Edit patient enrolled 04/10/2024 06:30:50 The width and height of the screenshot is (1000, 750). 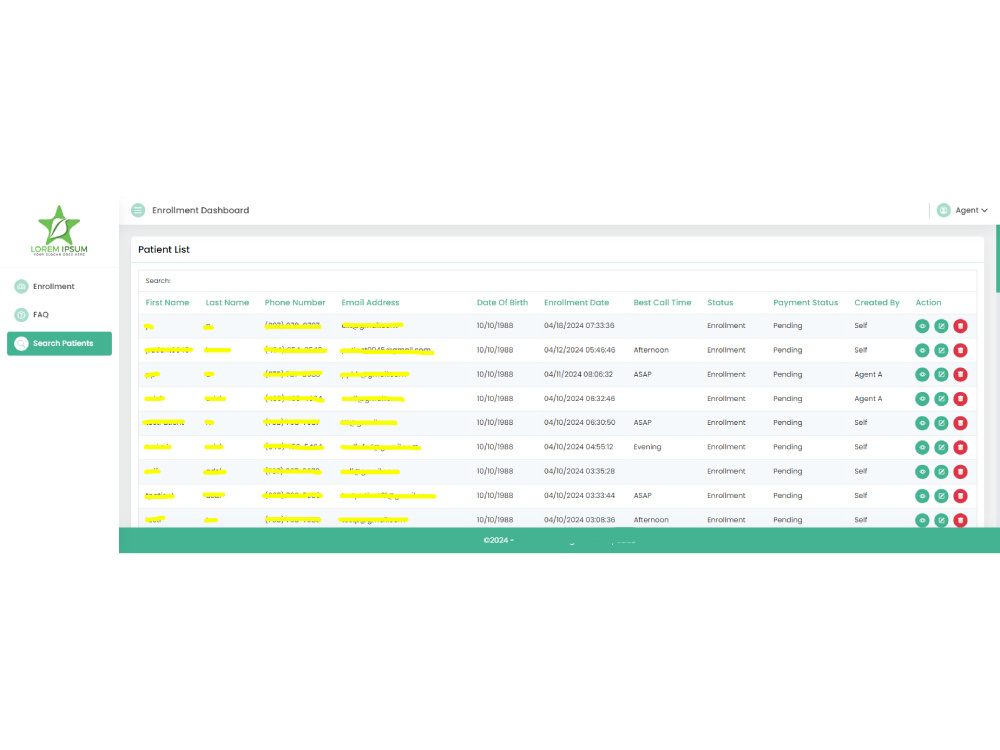[x=941, y=423]
